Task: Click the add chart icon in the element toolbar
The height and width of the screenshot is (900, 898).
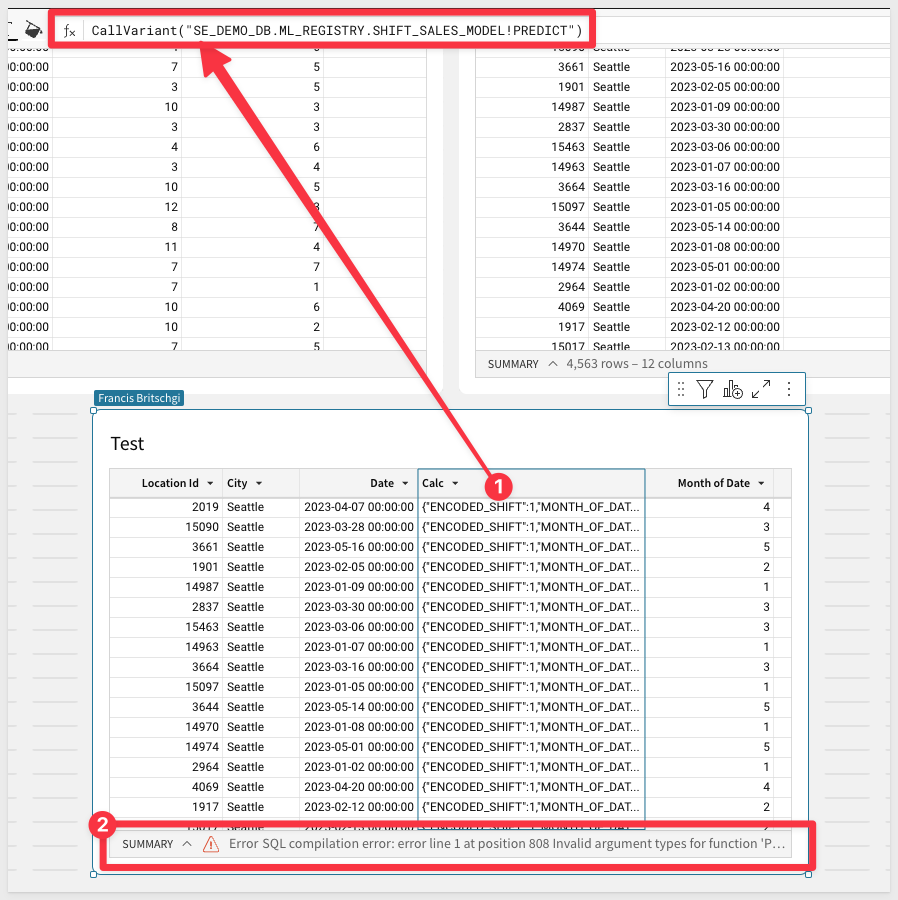Action: pos(733,389)
